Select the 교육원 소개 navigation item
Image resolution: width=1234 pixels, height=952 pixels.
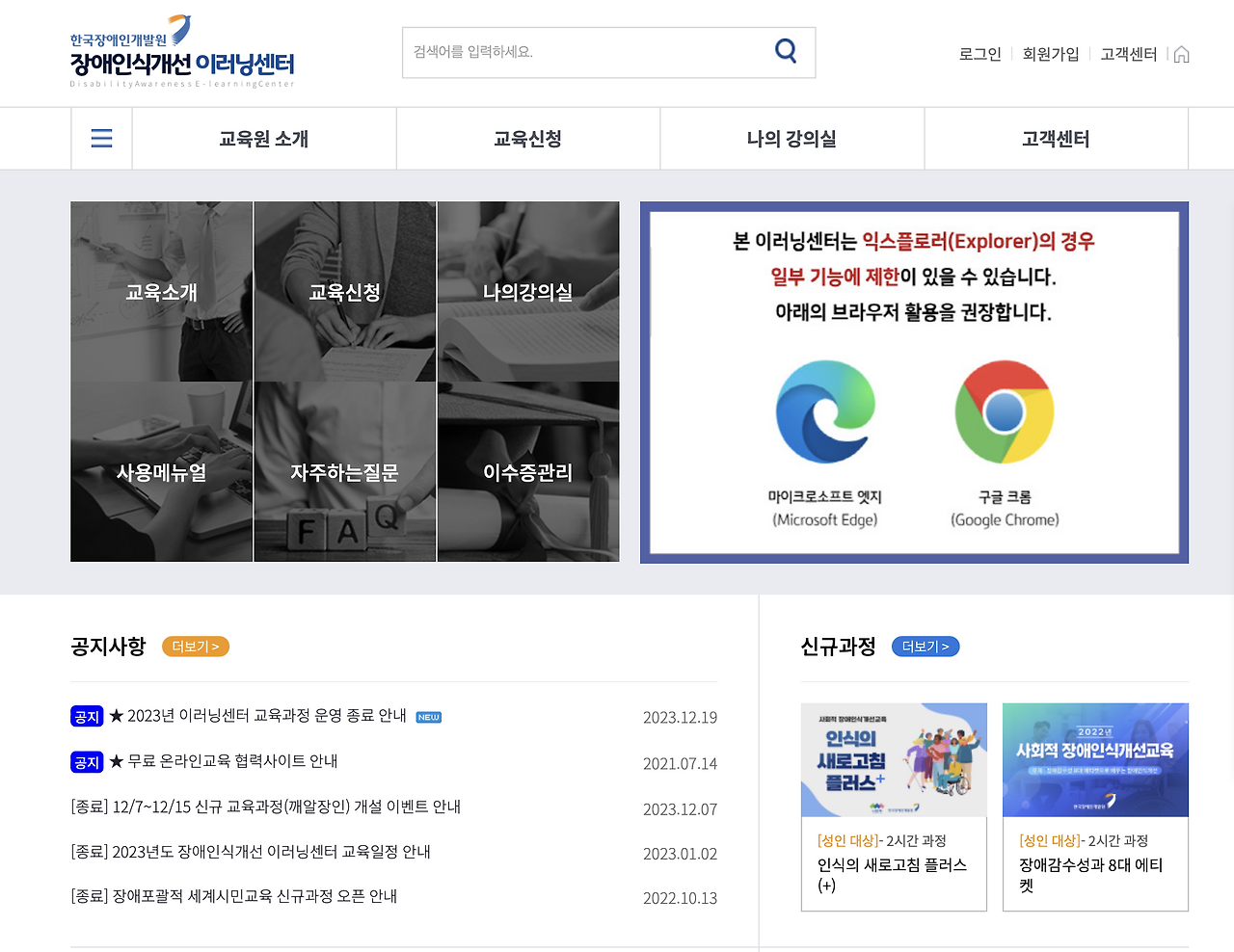(x=263, y=138)
